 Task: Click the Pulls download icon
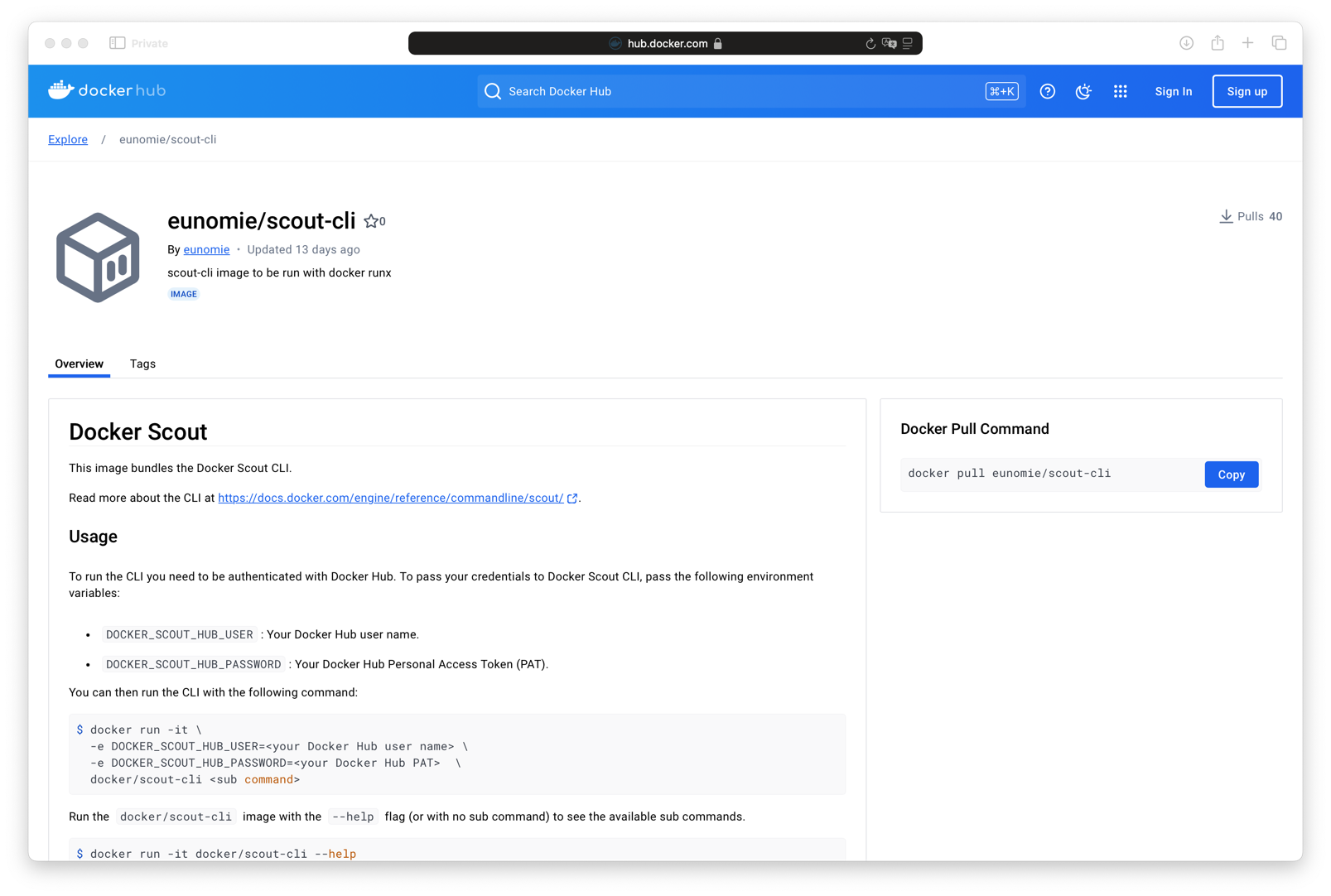(x=1226, y=216)
